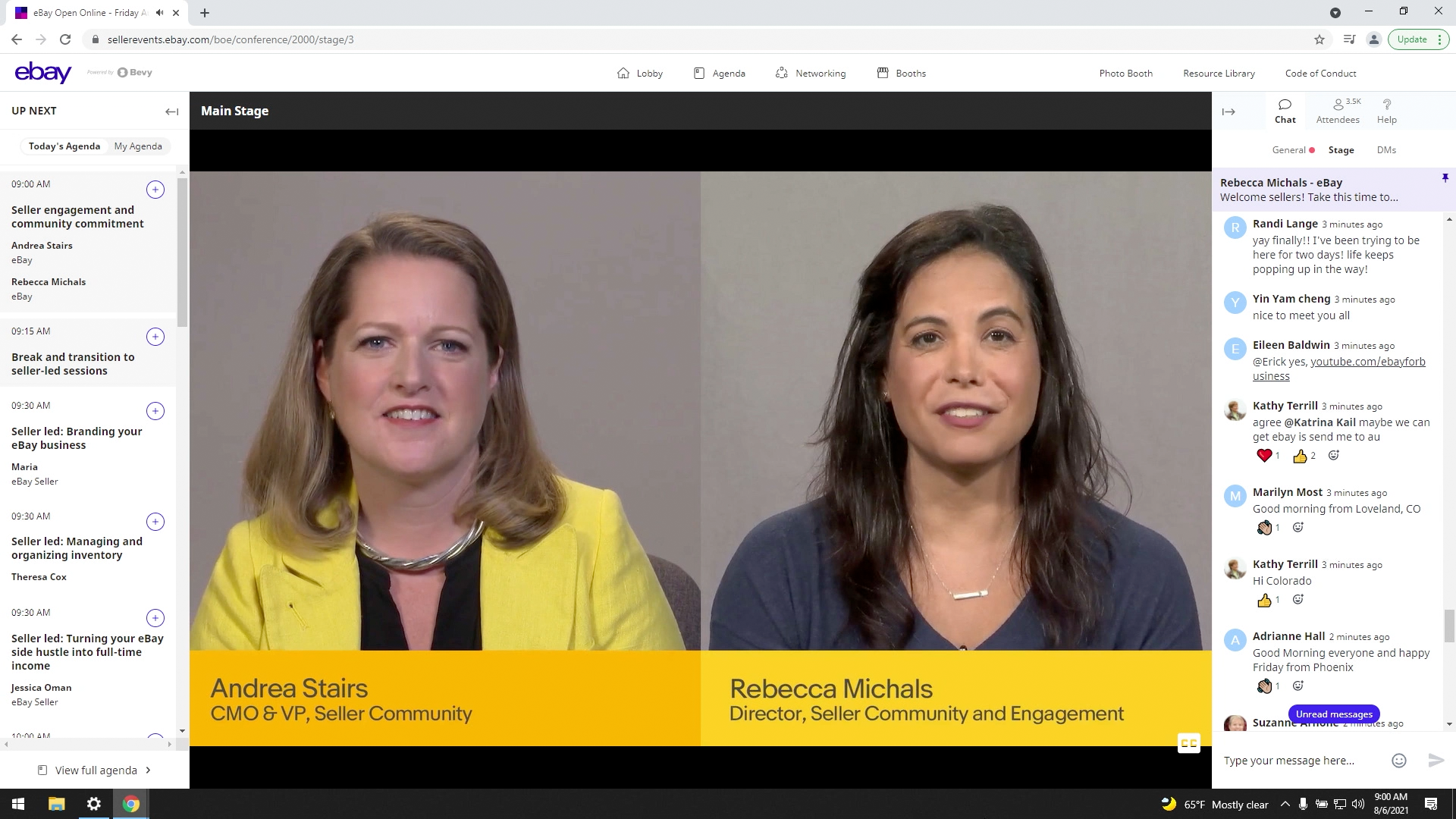The image size is (1456, 819).
Task: Add 09:00 AM Seller engagement session to agenda
Action: click(x=155, y=190)
